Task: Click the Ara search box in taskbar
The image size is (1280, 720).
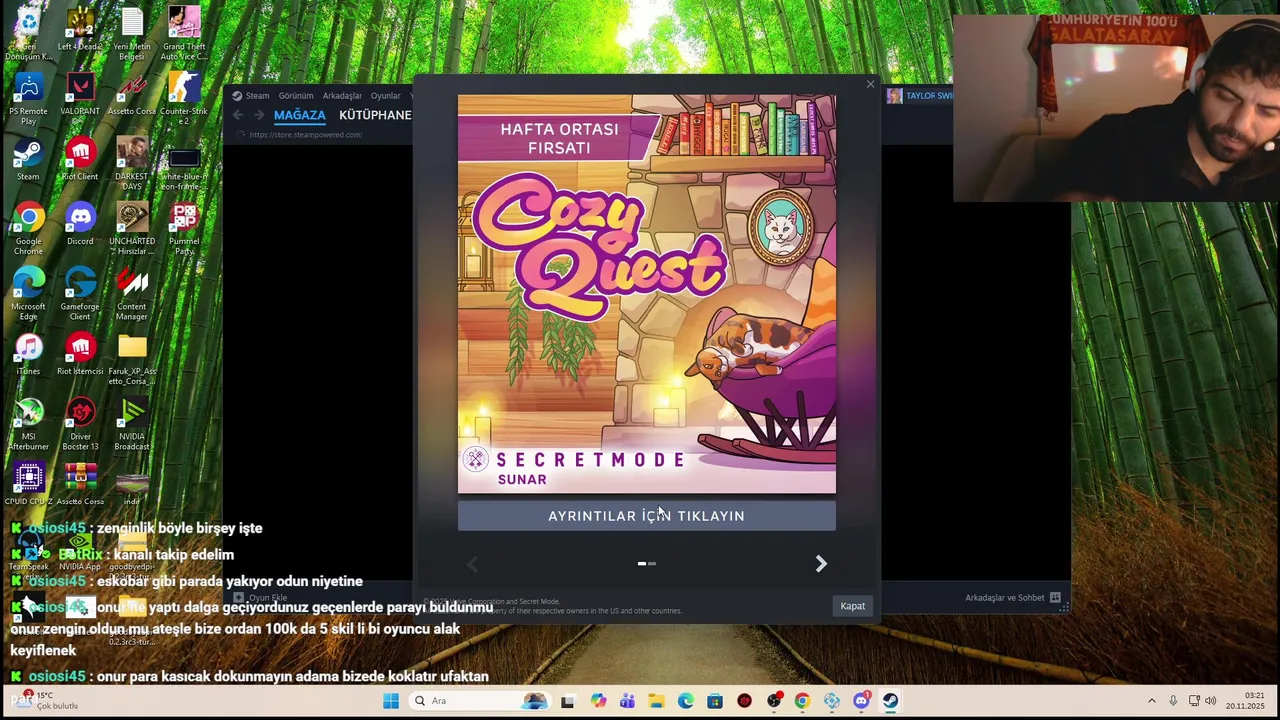Action: [482, 701]
